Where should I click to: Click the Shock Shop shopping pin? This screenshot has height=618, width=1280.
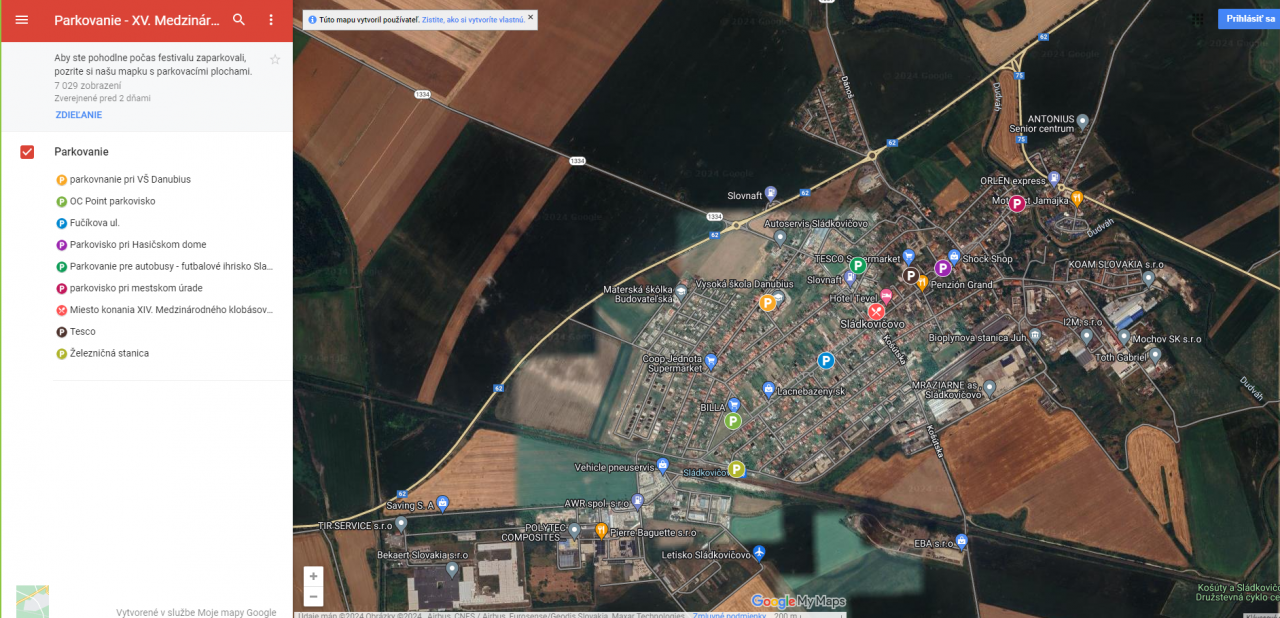[954, 256]
